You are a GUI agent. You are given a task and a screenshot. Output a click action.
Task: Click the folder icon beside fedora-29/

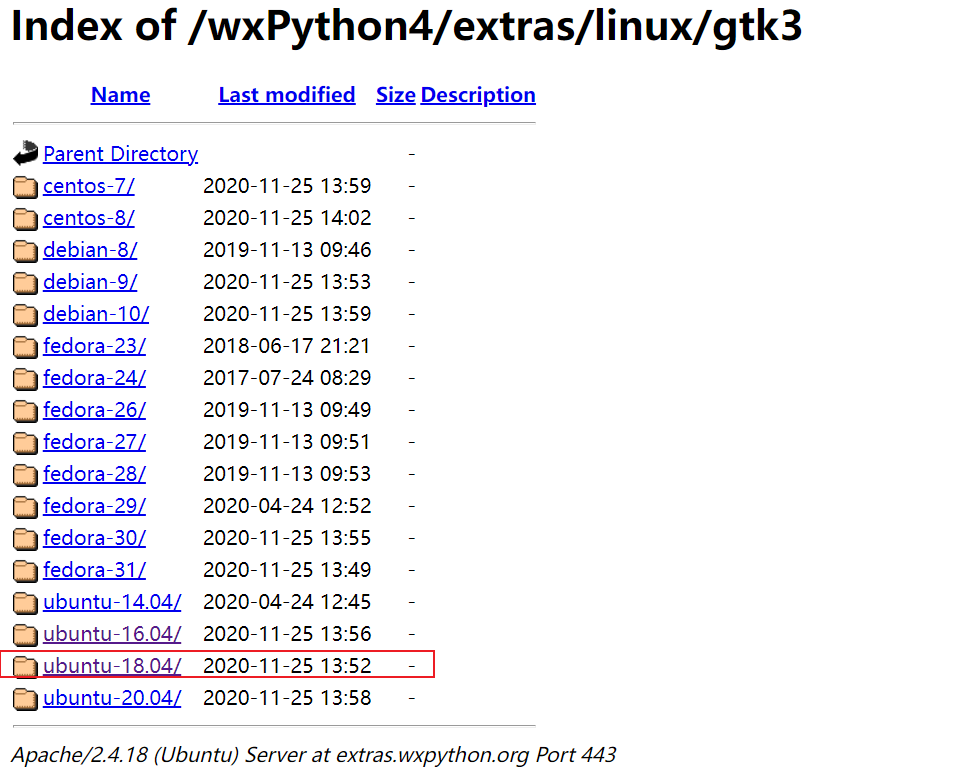(26, 507)
